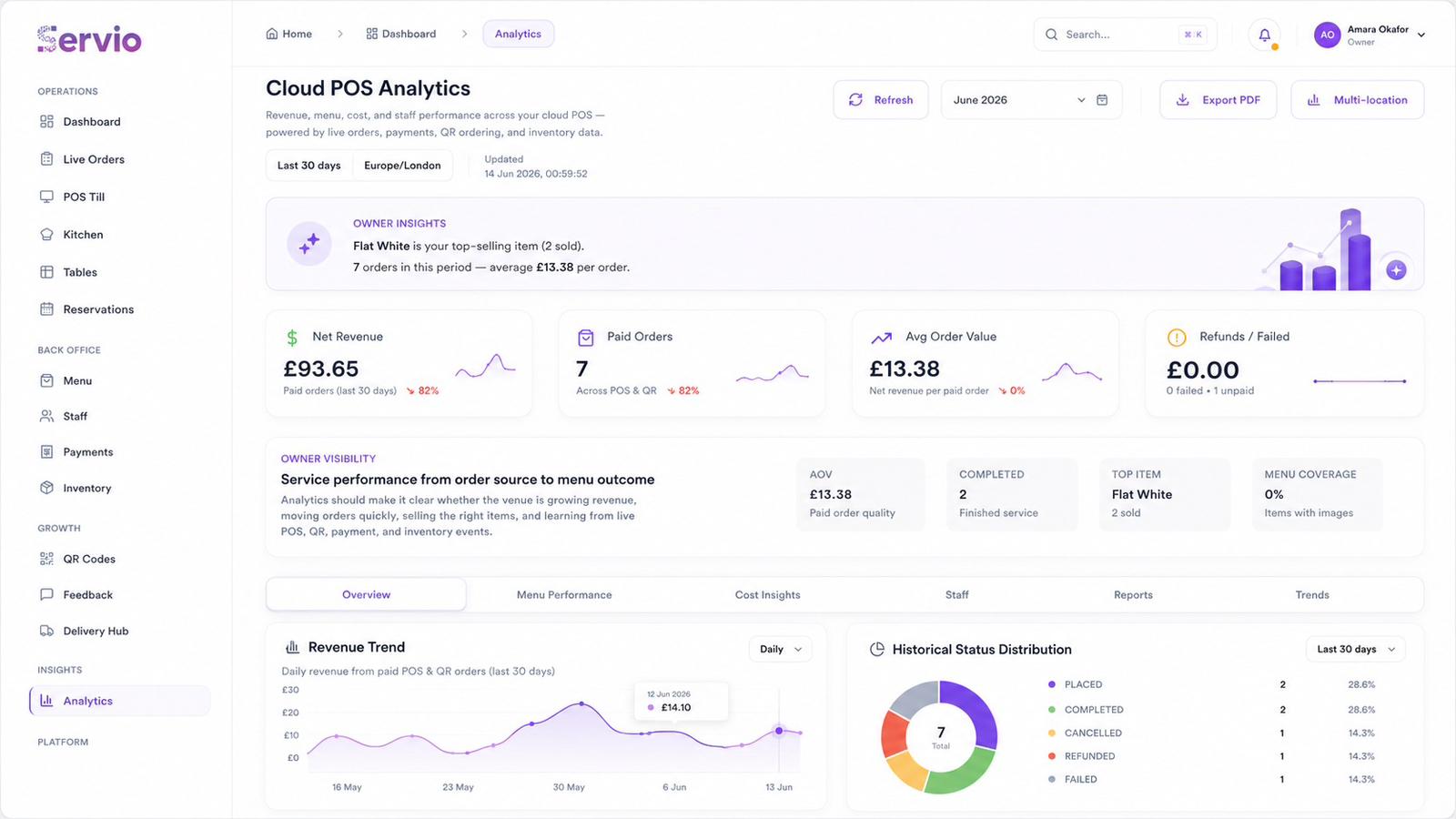Click the Export PDF button
This screenshot has width=1456, height=819.
(x=1218, y=100)
